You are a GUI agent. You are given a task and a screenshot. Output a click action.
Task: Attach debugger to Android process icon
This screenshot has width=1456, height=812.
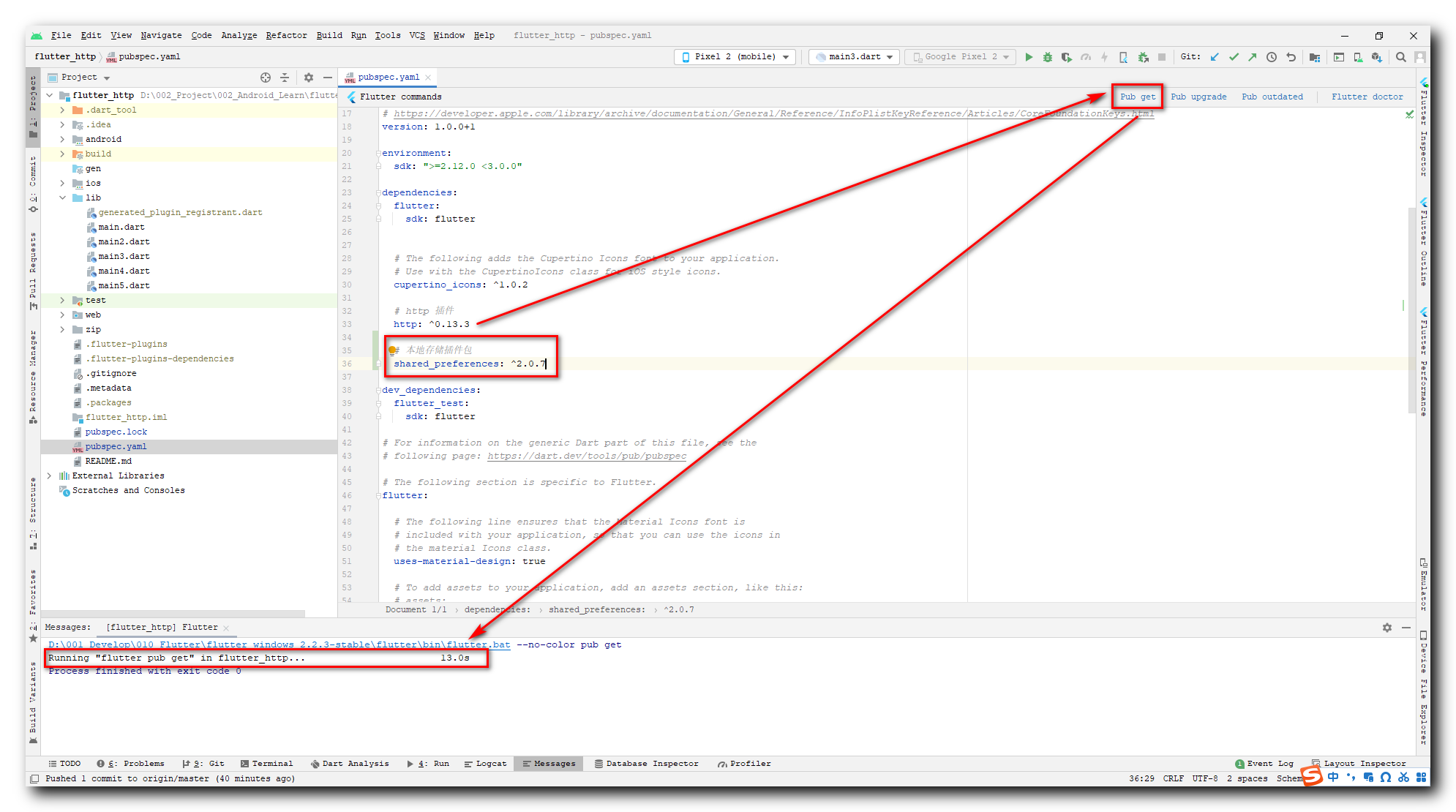pyautogui.click(x=1144, y=57)
